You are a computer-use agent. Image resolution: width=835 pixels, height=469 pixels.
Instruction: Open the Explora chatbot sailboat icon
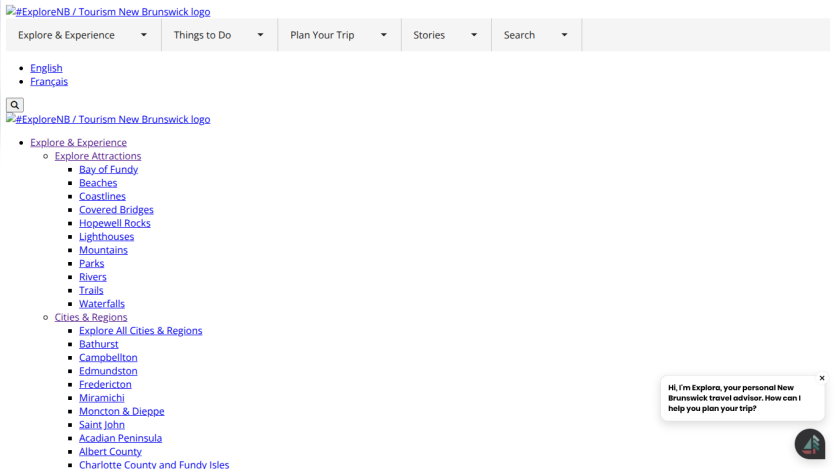810,444
